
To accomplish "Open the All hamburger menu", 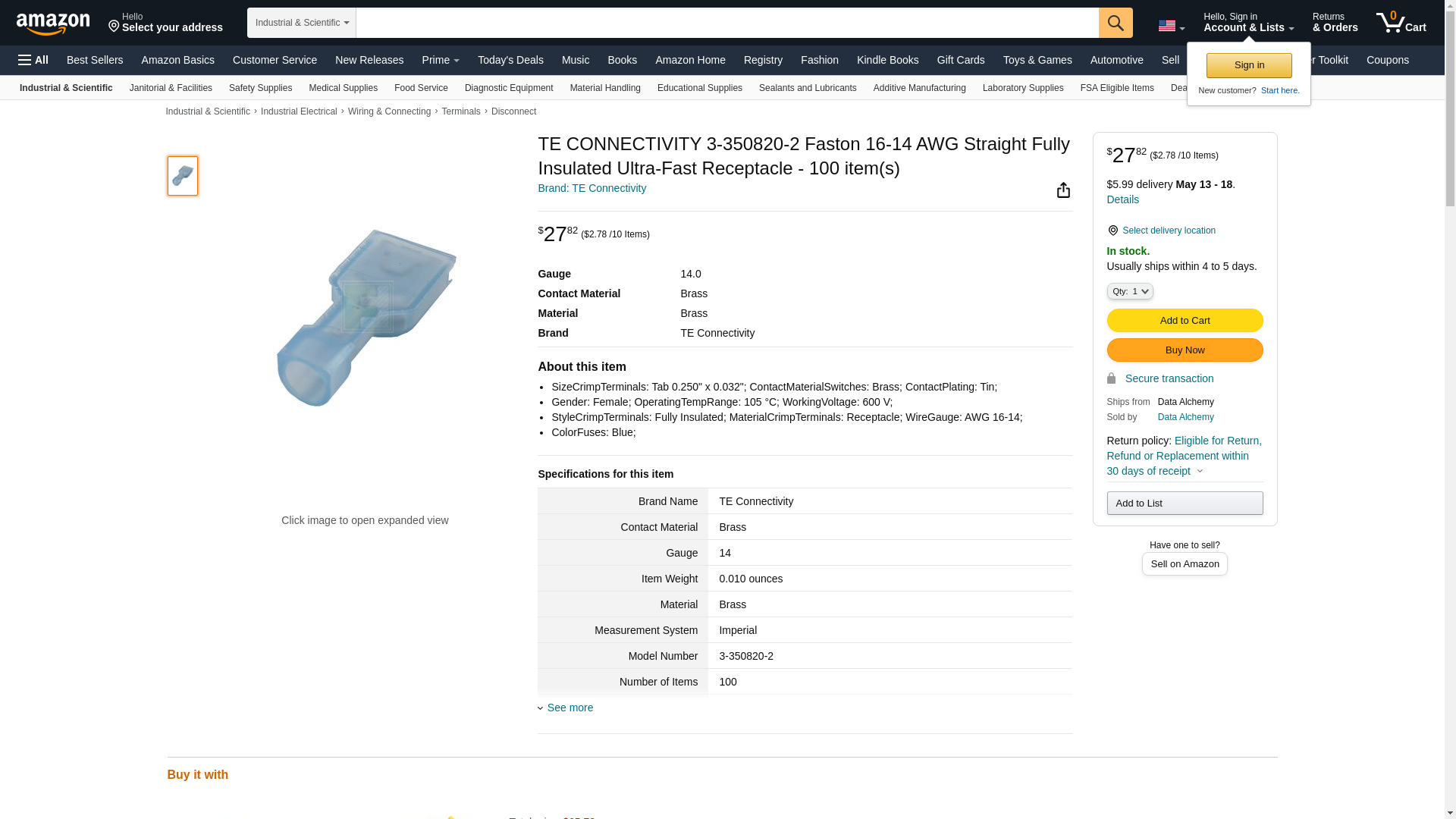I will [33, 60].
